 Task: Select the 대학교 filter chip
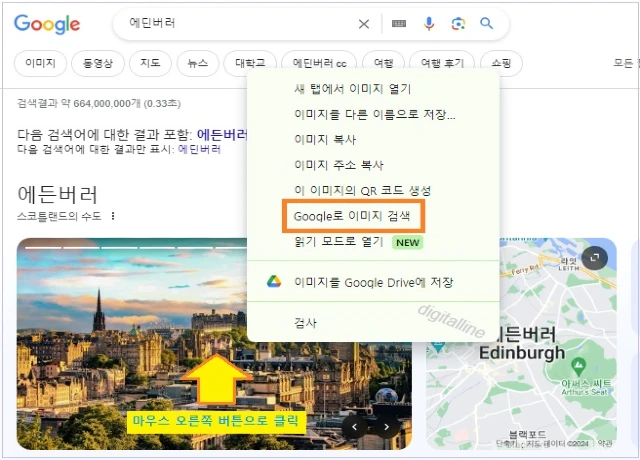tap(250, 63)
